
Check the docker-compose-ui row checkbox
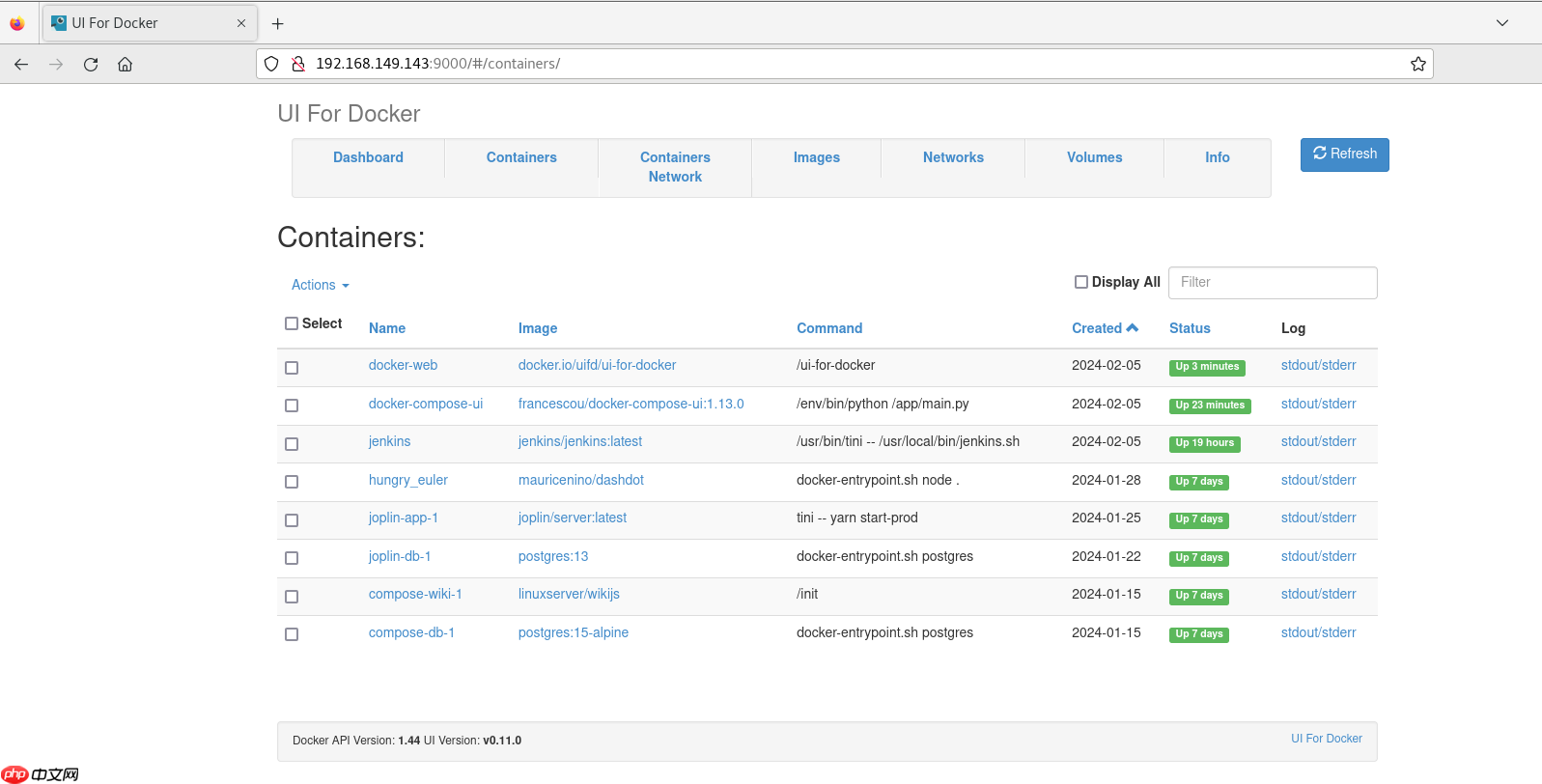click(x=292, y=406)
